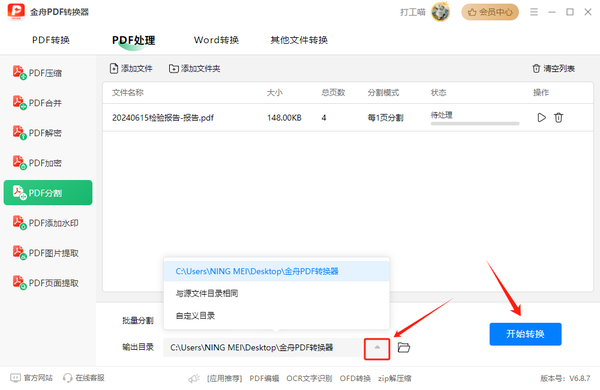Switch to Word转换 tab

[216, 40]
